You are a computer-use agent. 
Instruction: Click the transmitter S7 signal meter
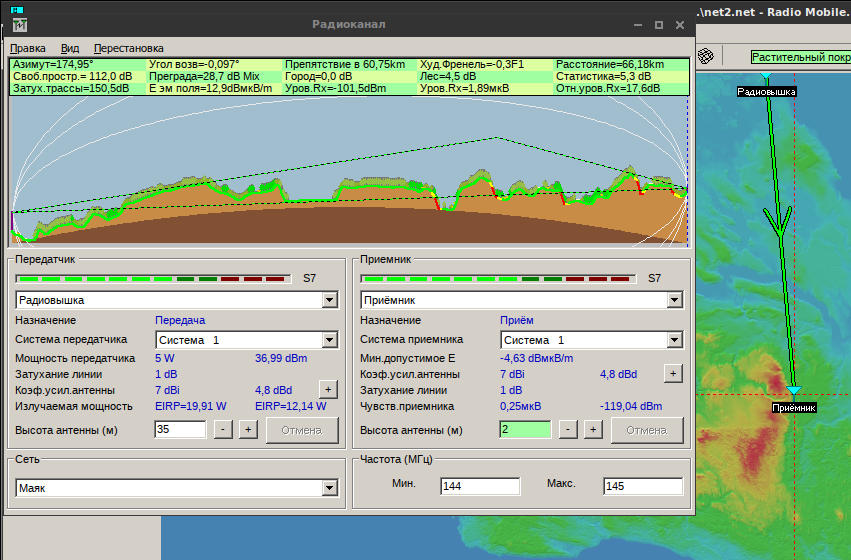tap(154, 279)
